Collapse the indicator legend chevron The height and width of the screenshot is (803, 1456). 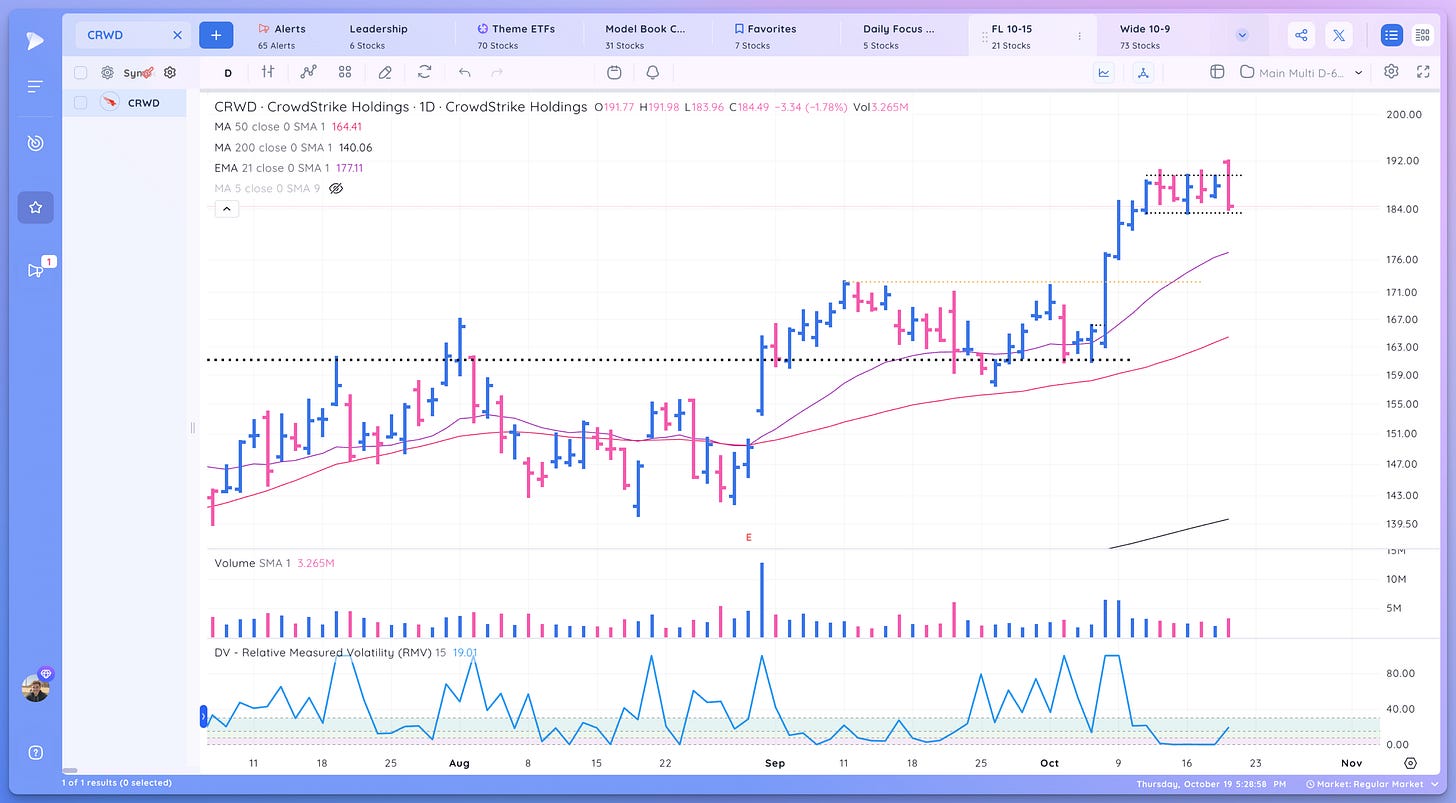[x=226, y=209]
